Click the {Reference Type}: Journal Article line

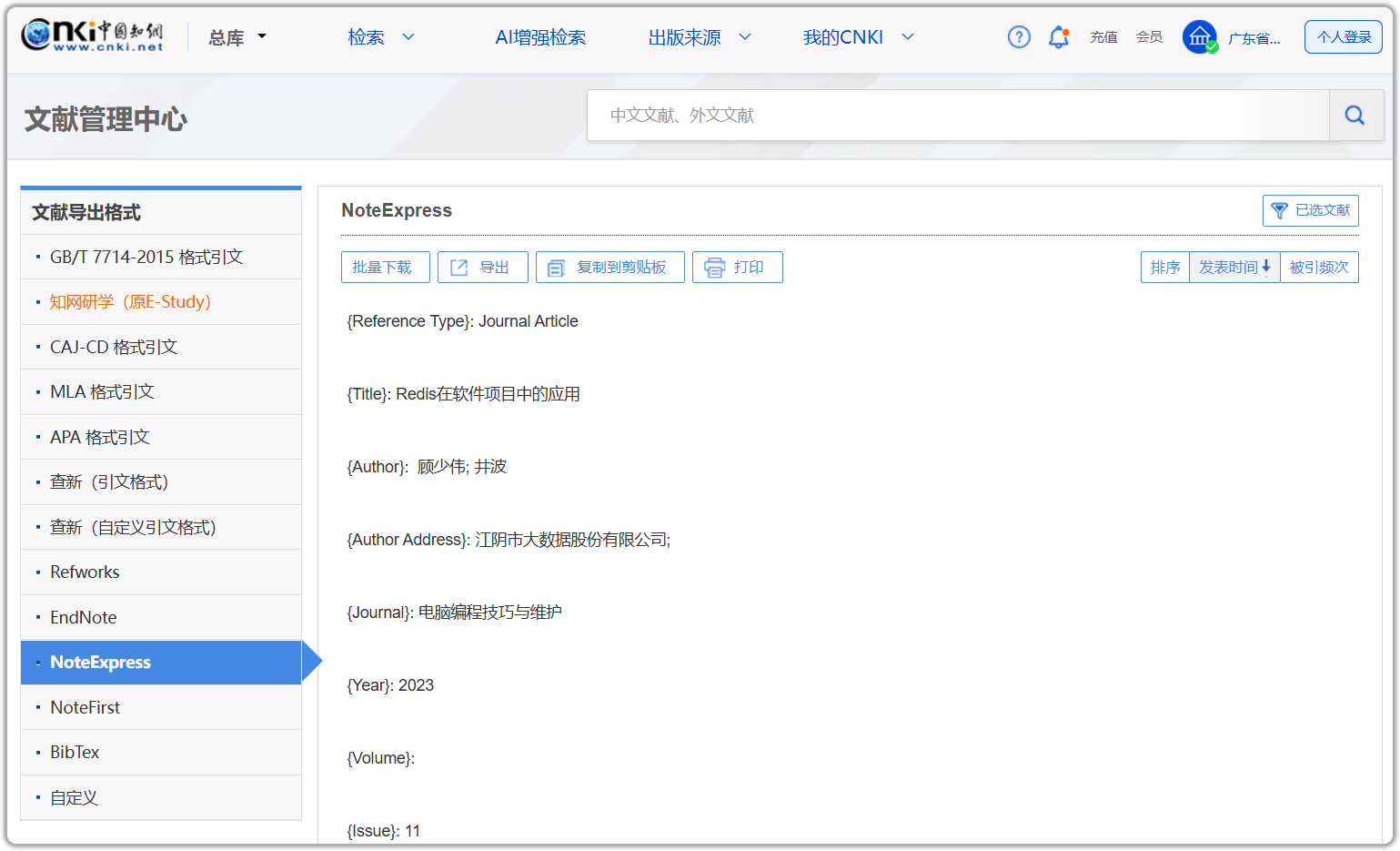click(462, 321)
